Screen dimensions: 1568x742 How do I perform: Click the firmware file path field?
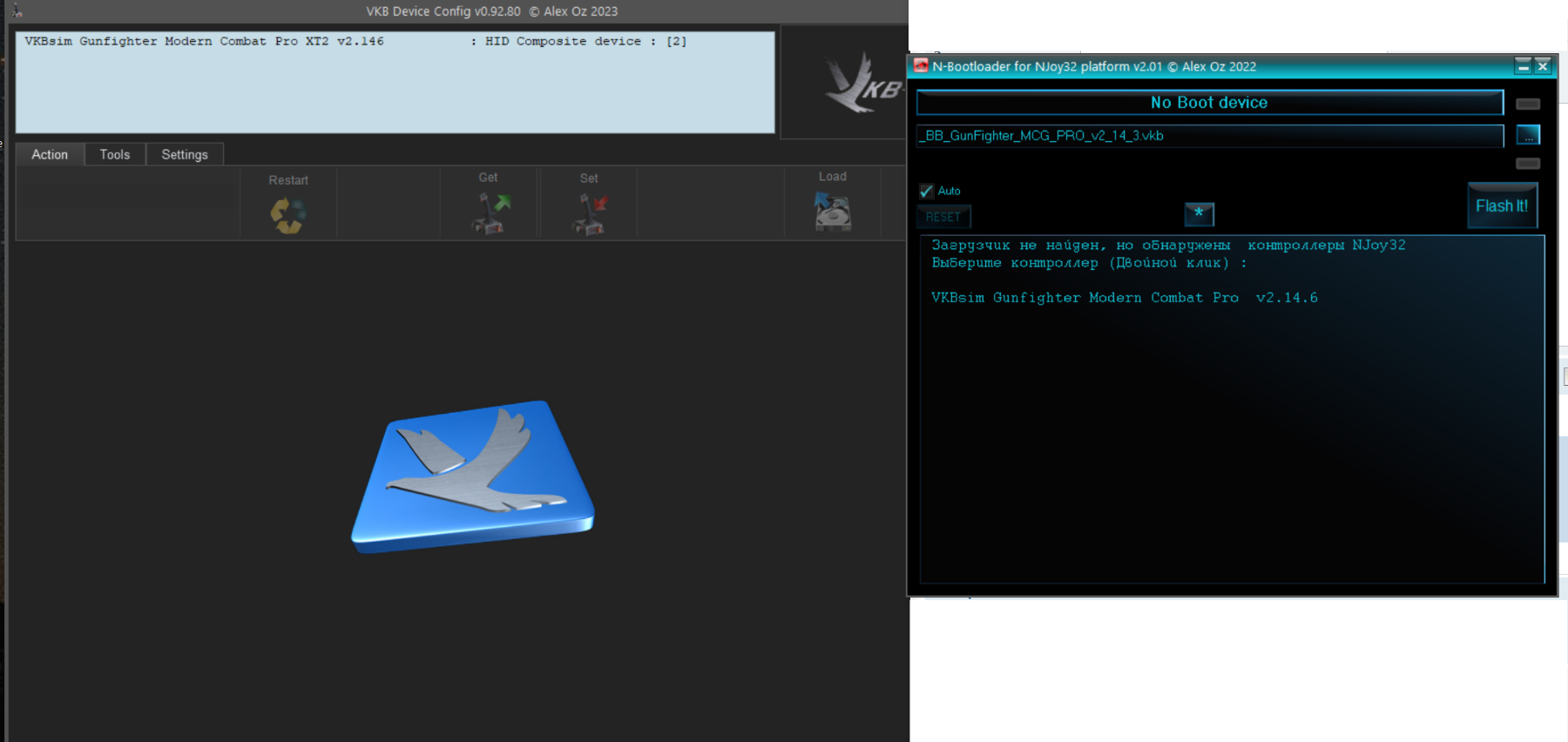[x=1210, y=136]
